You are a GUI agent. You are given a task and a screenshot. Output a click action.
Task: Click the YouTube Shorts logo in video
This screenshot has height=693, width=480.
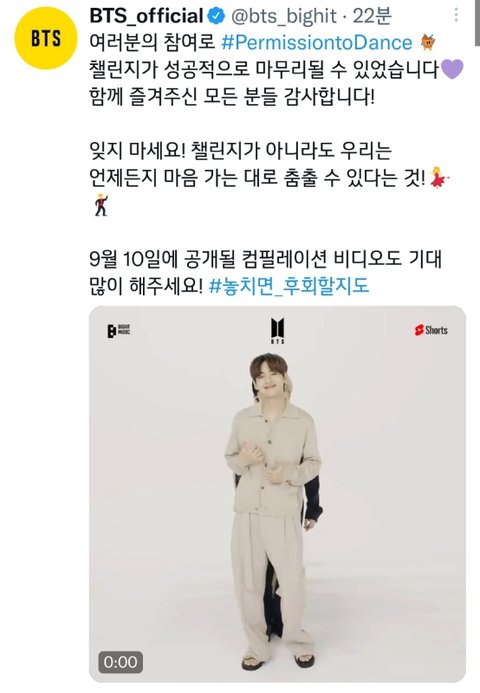pos(431,330)
